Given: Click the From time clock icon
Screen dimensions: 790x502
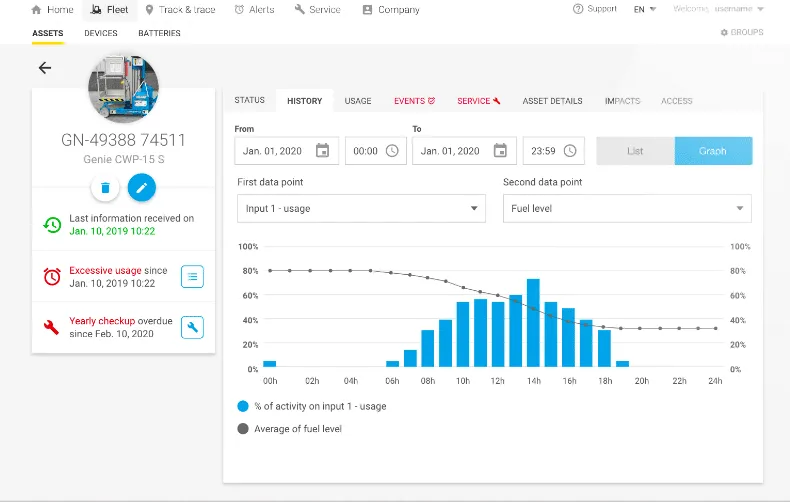Looking at the screenshot, I should point(392,151).
